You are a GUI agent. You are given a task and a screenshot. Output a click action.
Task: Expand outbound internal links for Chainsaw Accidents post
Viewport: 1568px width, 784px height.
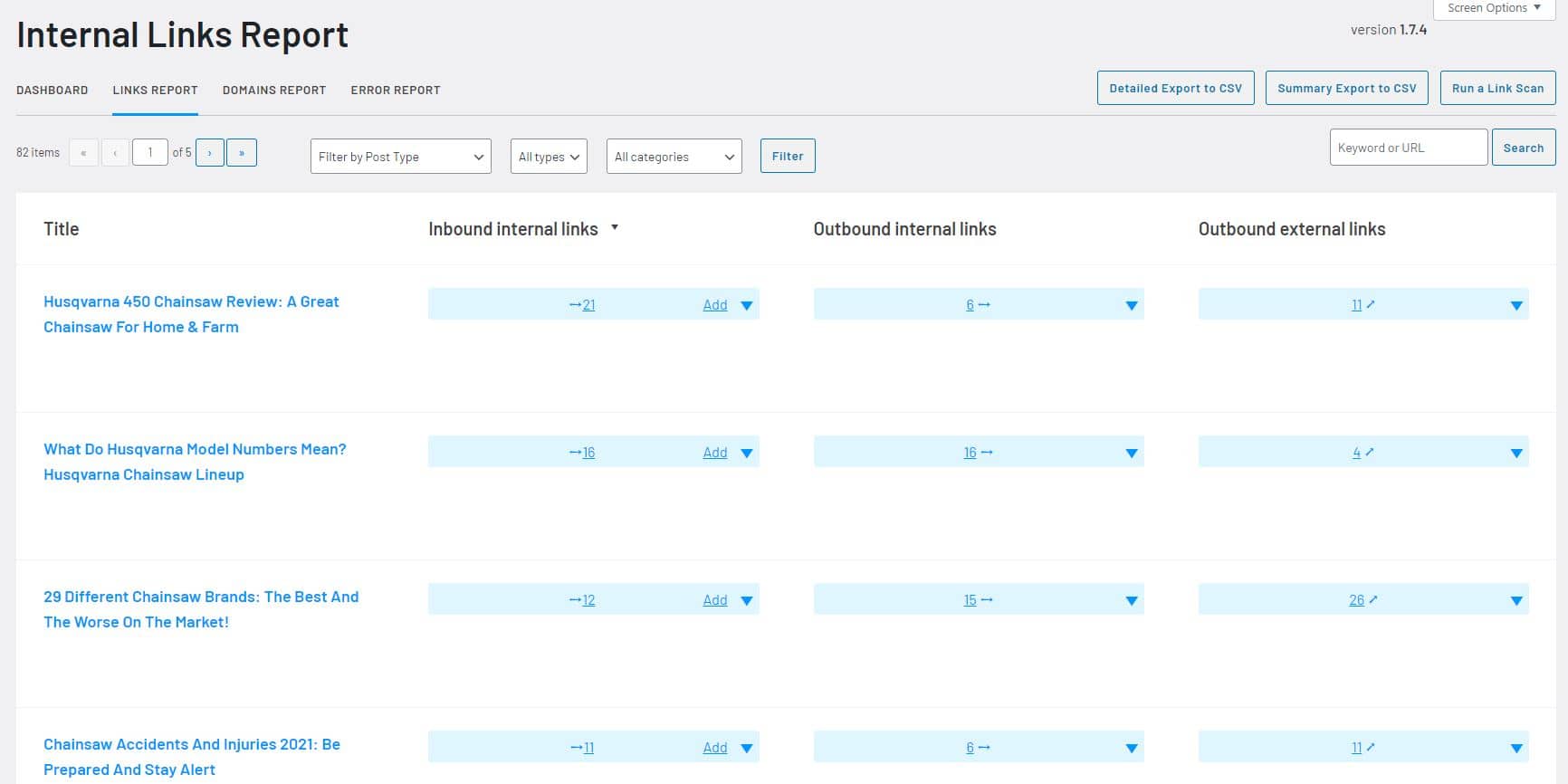pos(1132,748)
